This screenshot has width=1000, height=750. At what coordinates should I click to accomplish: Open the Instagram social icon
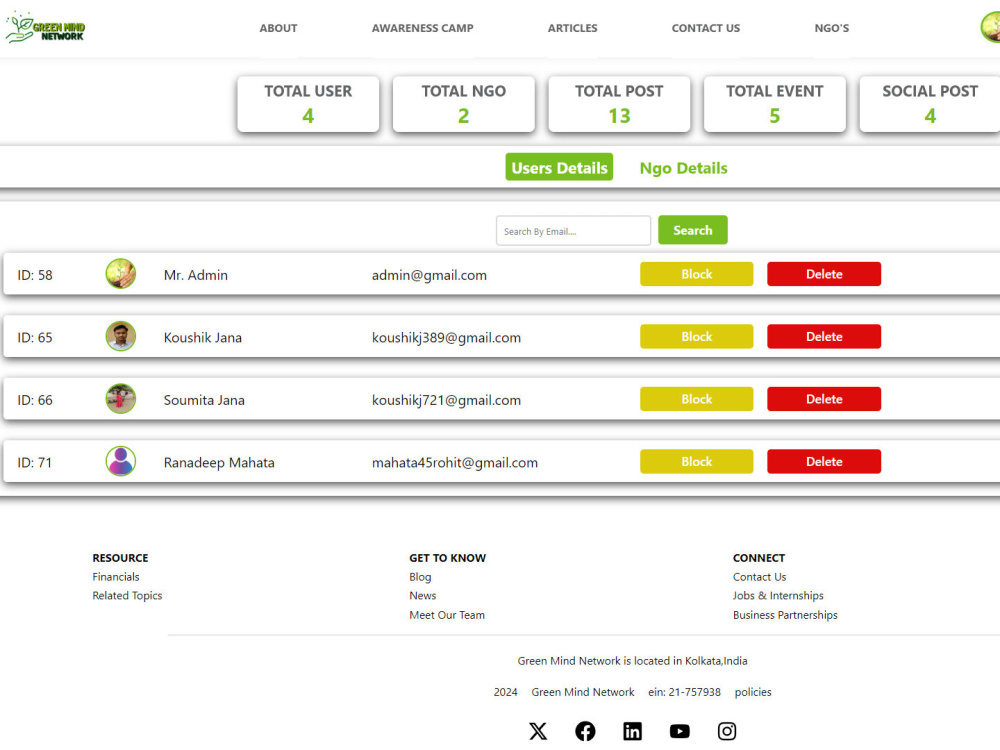(726, 731)
